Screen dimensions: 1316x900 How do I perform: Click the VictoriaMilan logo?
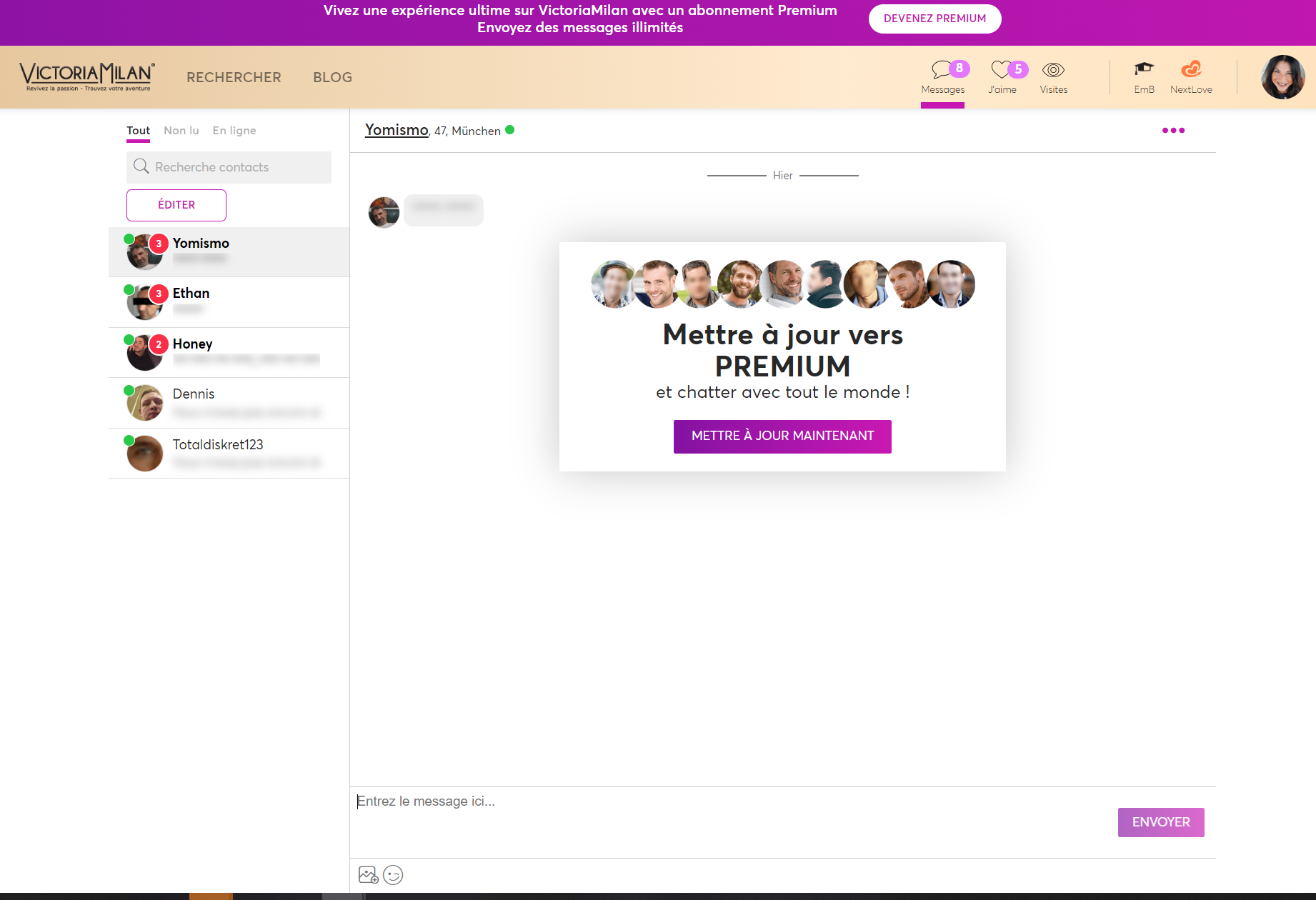87,76
